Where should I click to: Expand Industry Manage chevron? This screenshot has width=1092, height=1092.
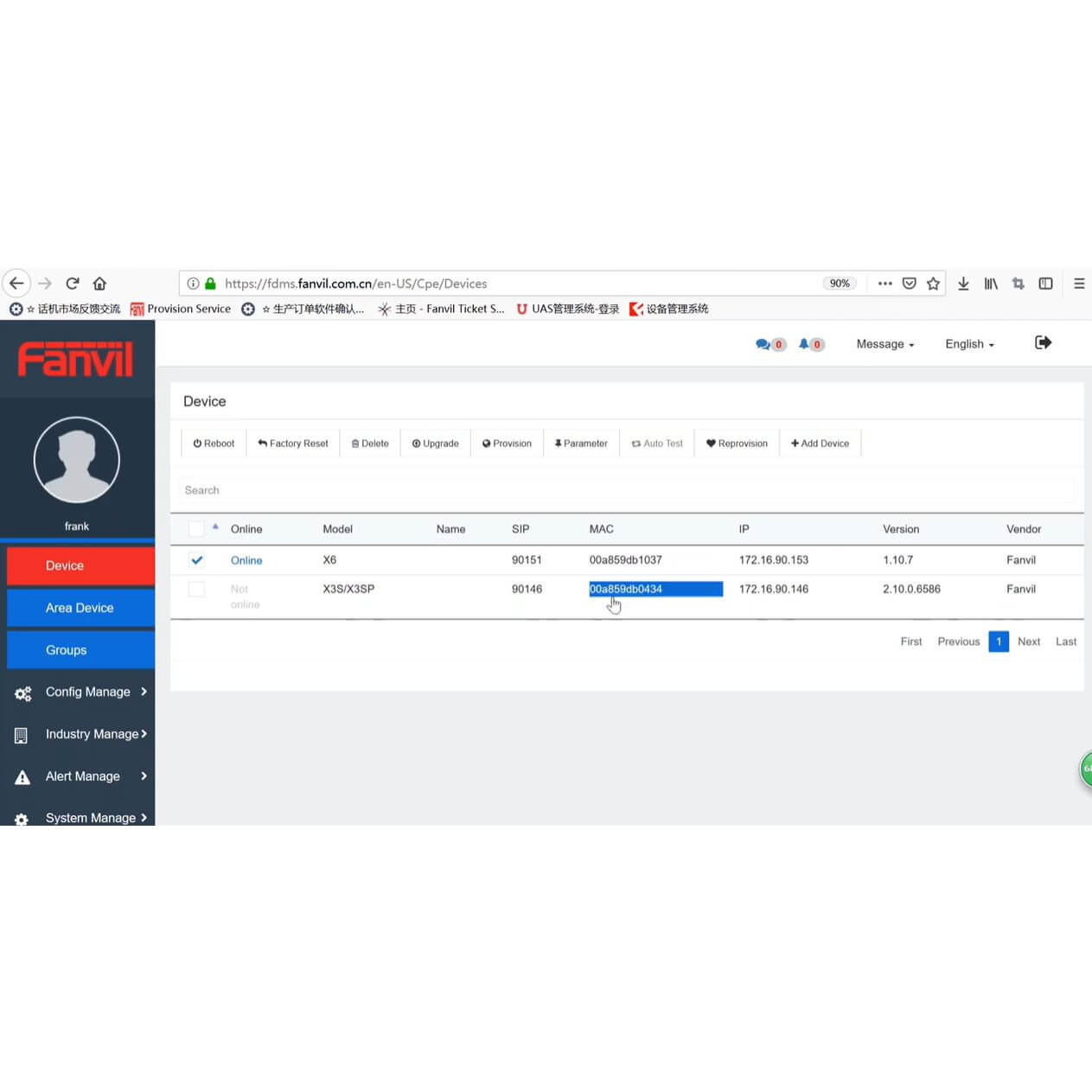144,734
